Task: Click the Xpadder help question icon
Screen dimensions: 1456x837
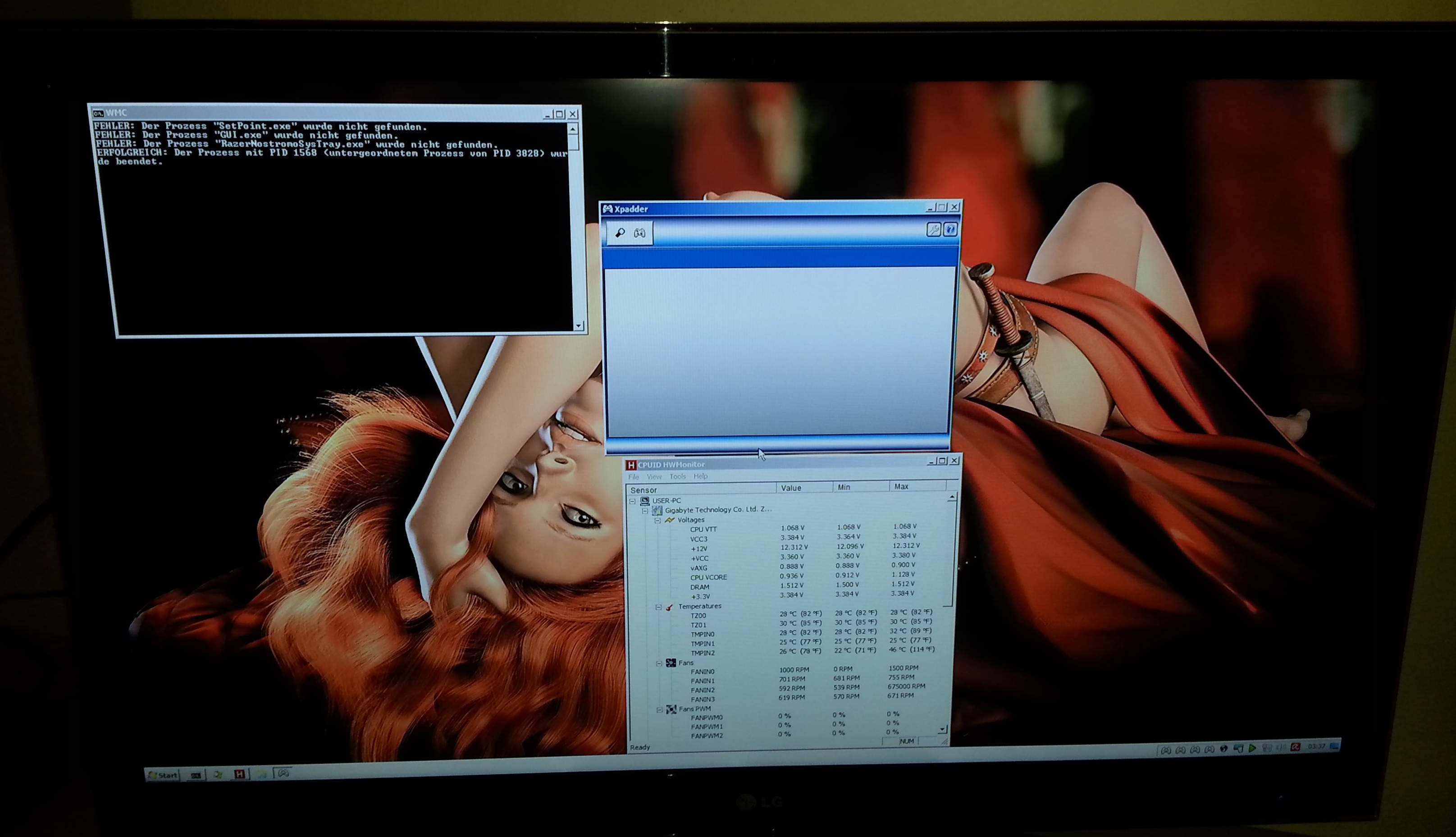Action: point(950,230)
